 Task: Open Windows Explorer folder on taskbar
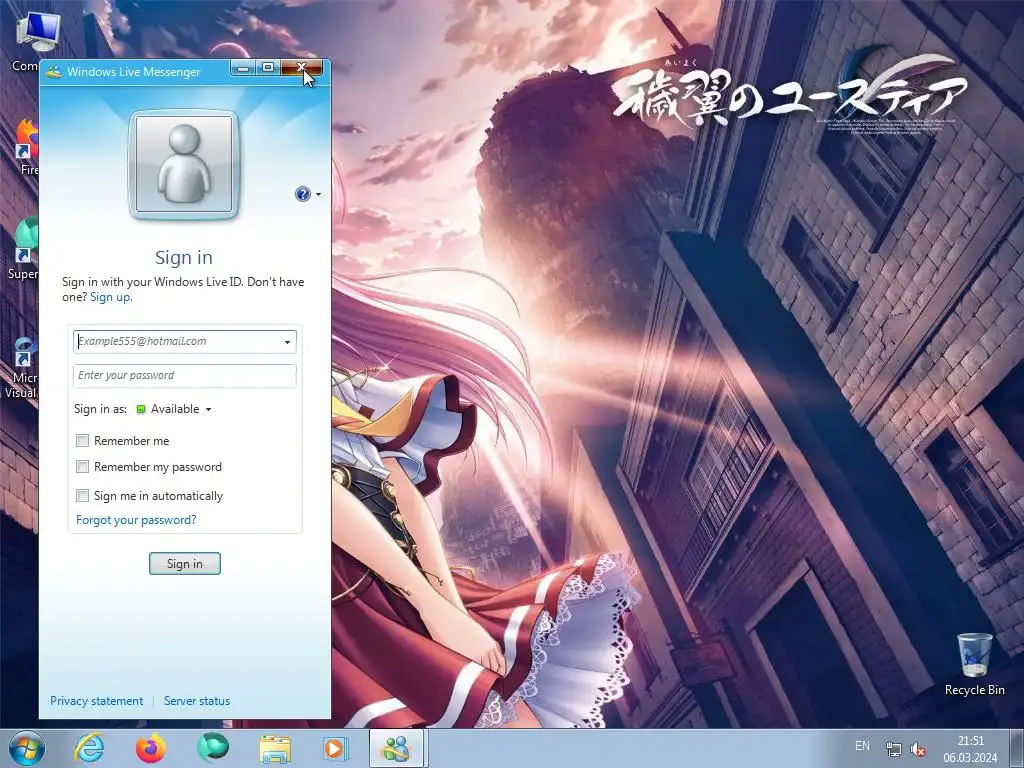click(275, 748)
